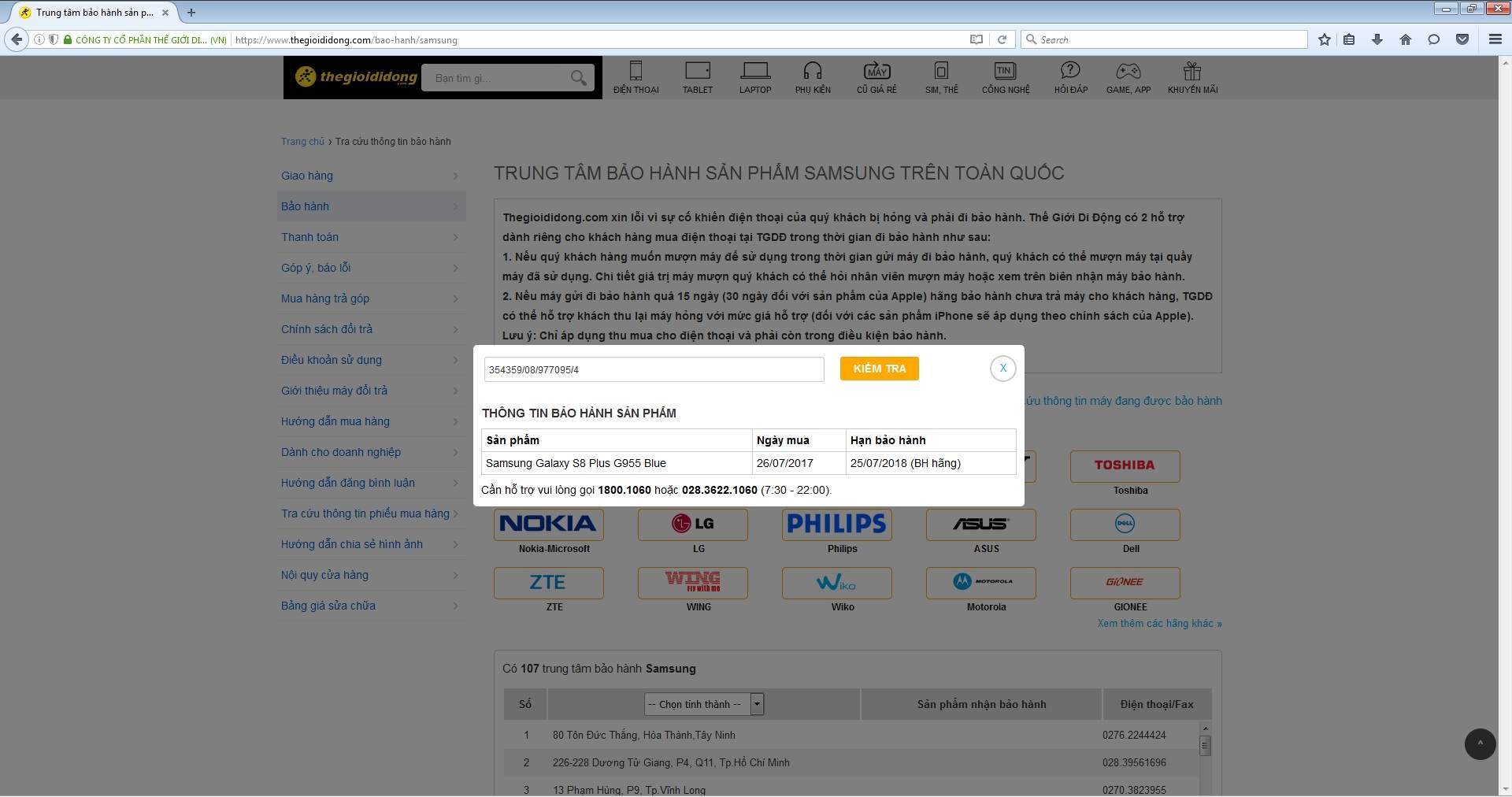Viewport: 1512px width, 797px height.
Task: Reload the page with refresh icon
Action: pos(1002,39)
